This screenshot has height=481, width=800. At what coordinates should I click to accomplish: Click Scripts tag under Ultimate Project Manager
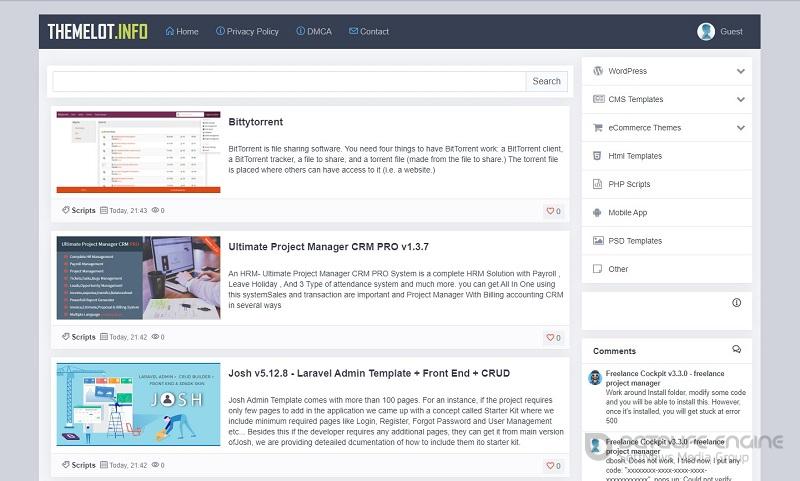pos(83,337)
